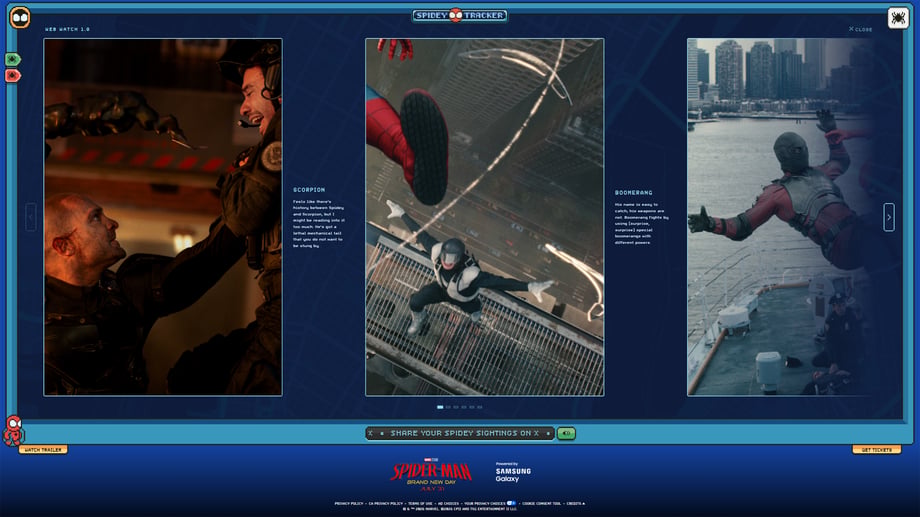Open the CA Privacy Policy footer link
Image resolution: width=920 pixels, height=517 pixels.
tap(385, 504)
